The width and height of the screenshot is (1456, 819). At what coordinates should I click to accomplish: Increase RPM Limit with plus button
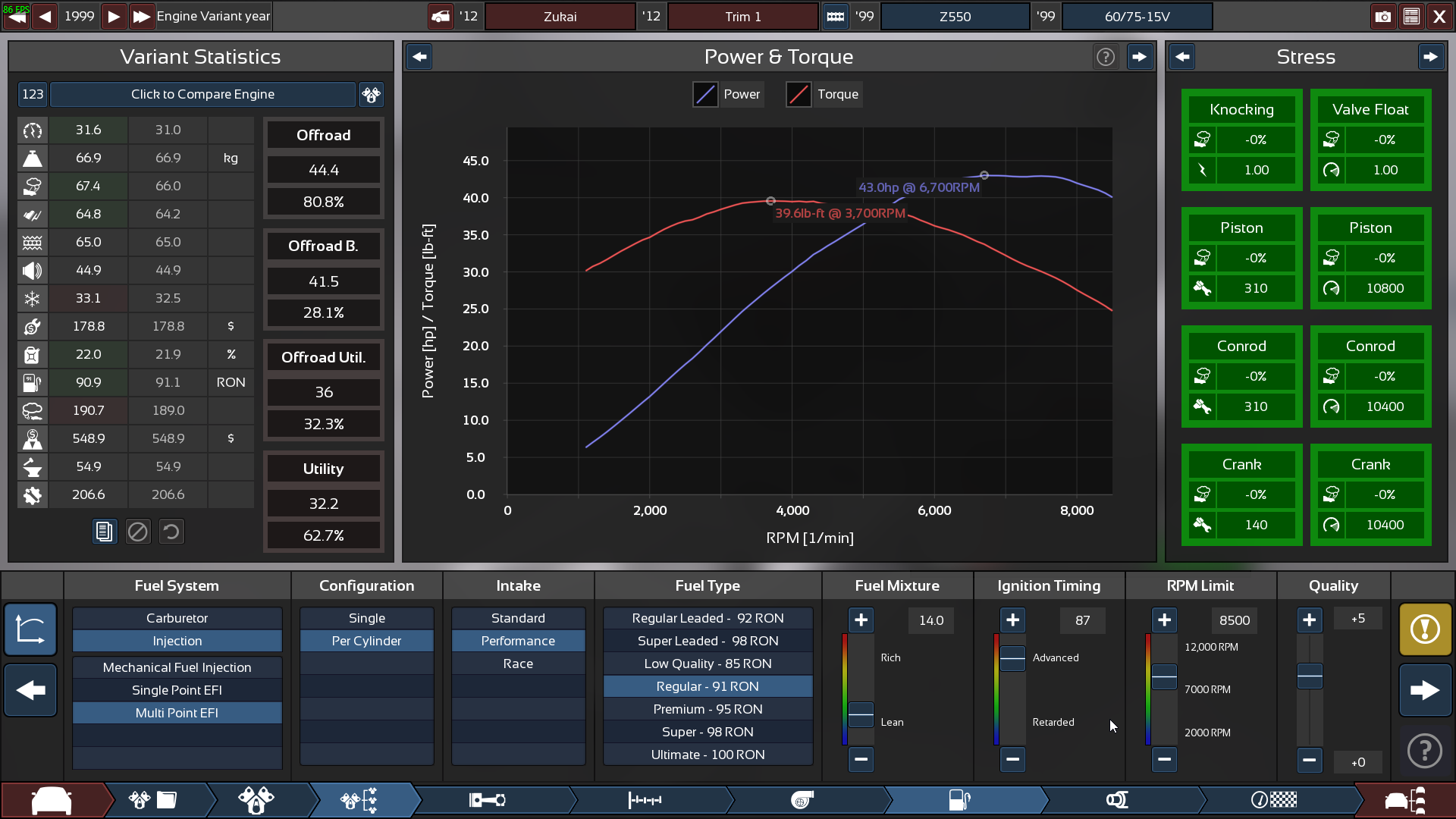(1164, 620)
